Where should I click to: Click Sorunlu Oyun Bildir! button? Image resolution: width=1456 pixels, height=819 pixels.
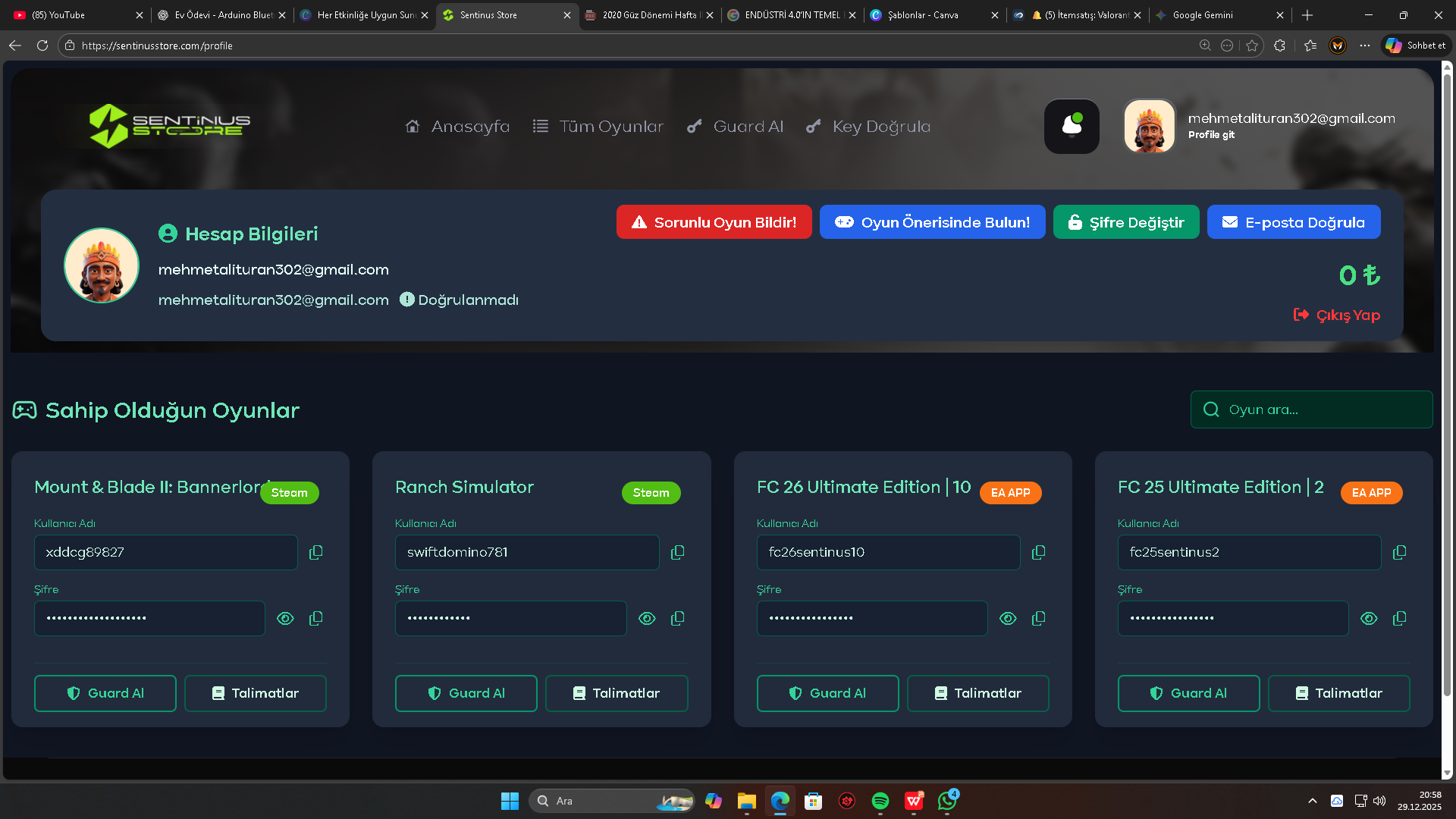pyautogui.click(x=714, y=222)
